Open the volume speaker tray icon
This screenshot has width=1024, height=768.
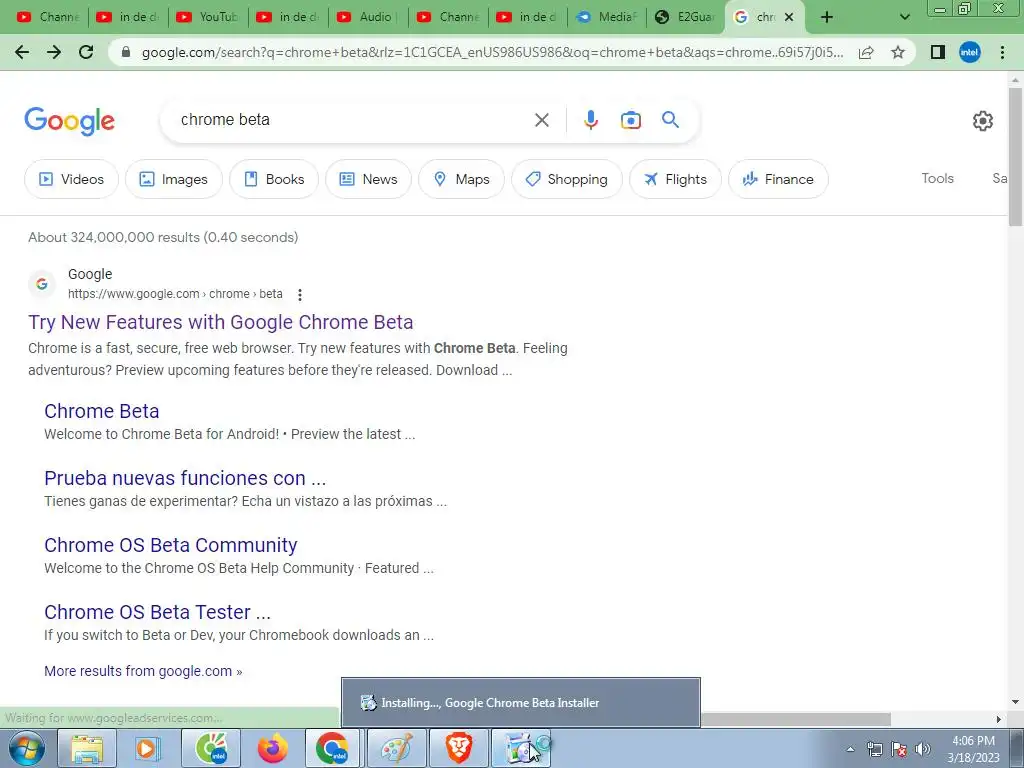pos(922,750)
